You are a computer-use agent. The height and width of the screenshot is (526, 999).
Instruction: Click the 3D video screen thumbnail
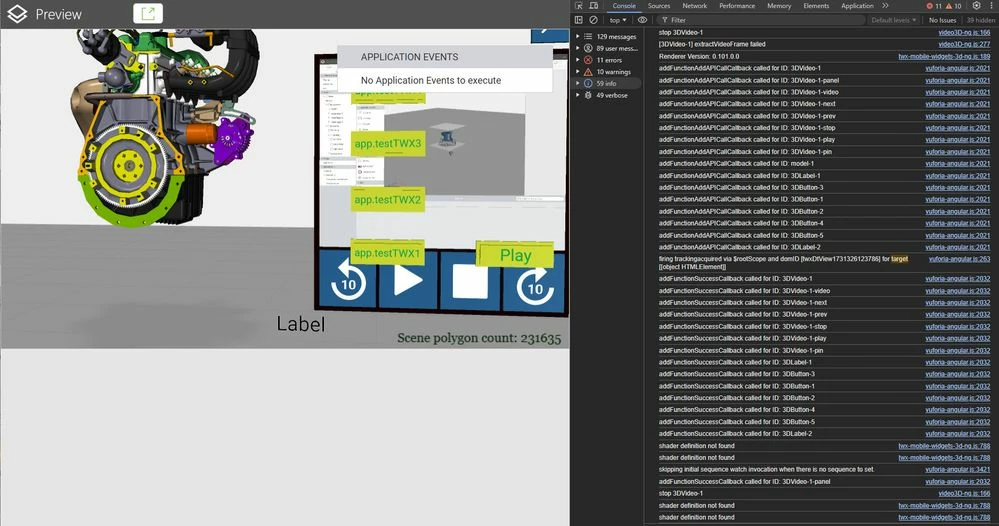pyautogui.click(x=442, y=153)
